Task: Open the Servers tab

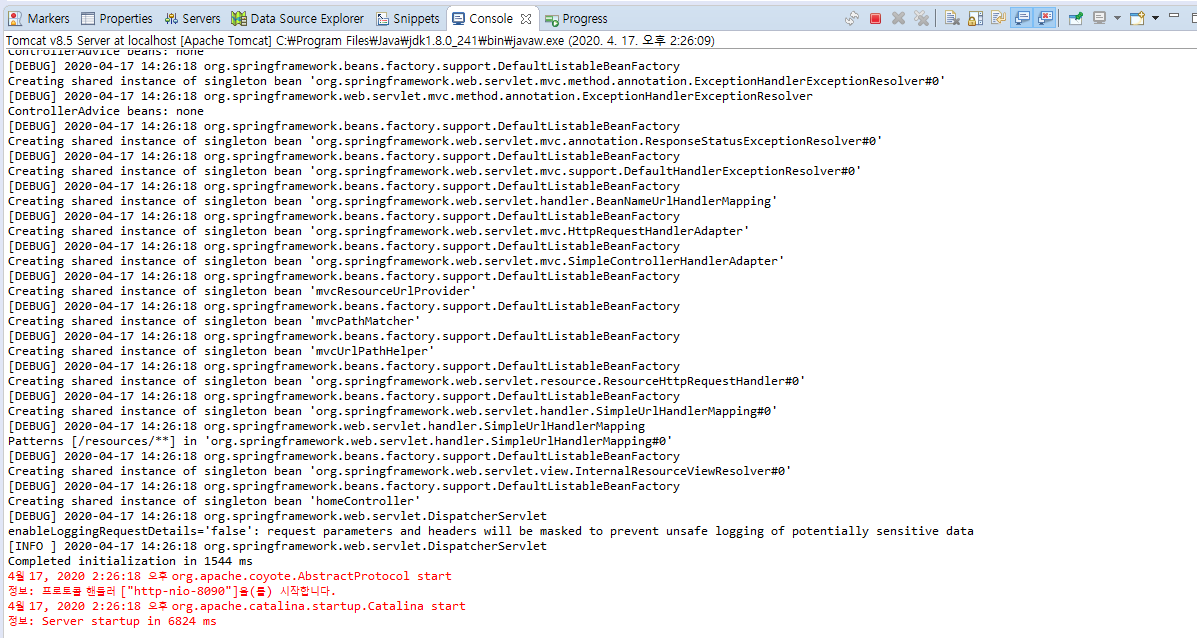Action: pyautogui.click(x=192, y=18)
